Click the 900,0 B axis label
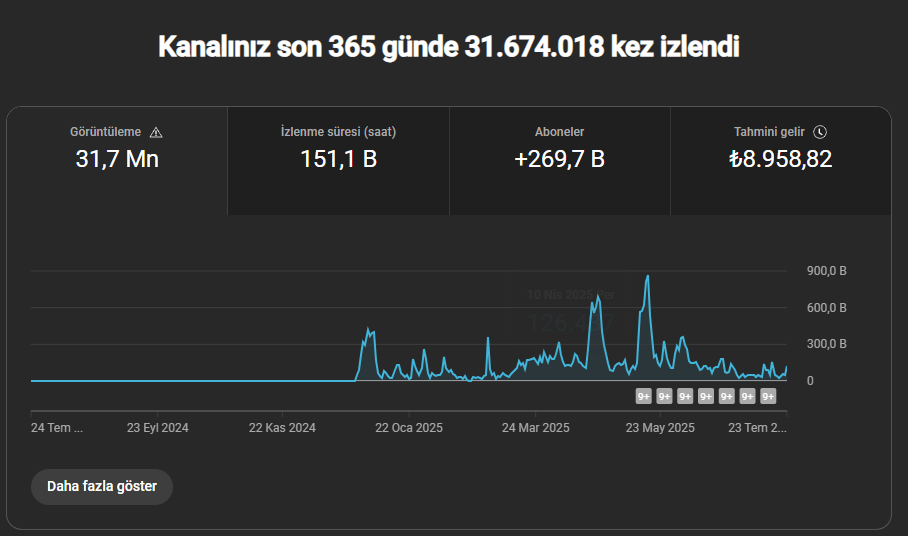The width and height of the screenshot is (908, 536). click(x=826, y=271)
